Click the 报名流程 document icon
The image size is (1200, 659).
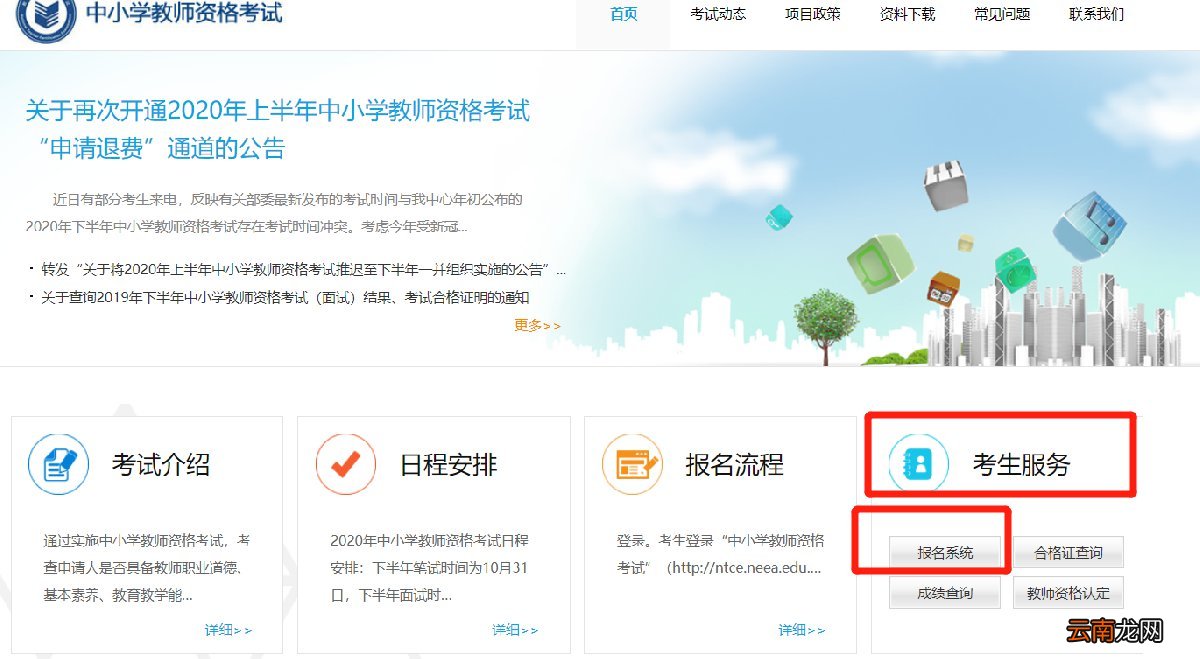point(632,464)
